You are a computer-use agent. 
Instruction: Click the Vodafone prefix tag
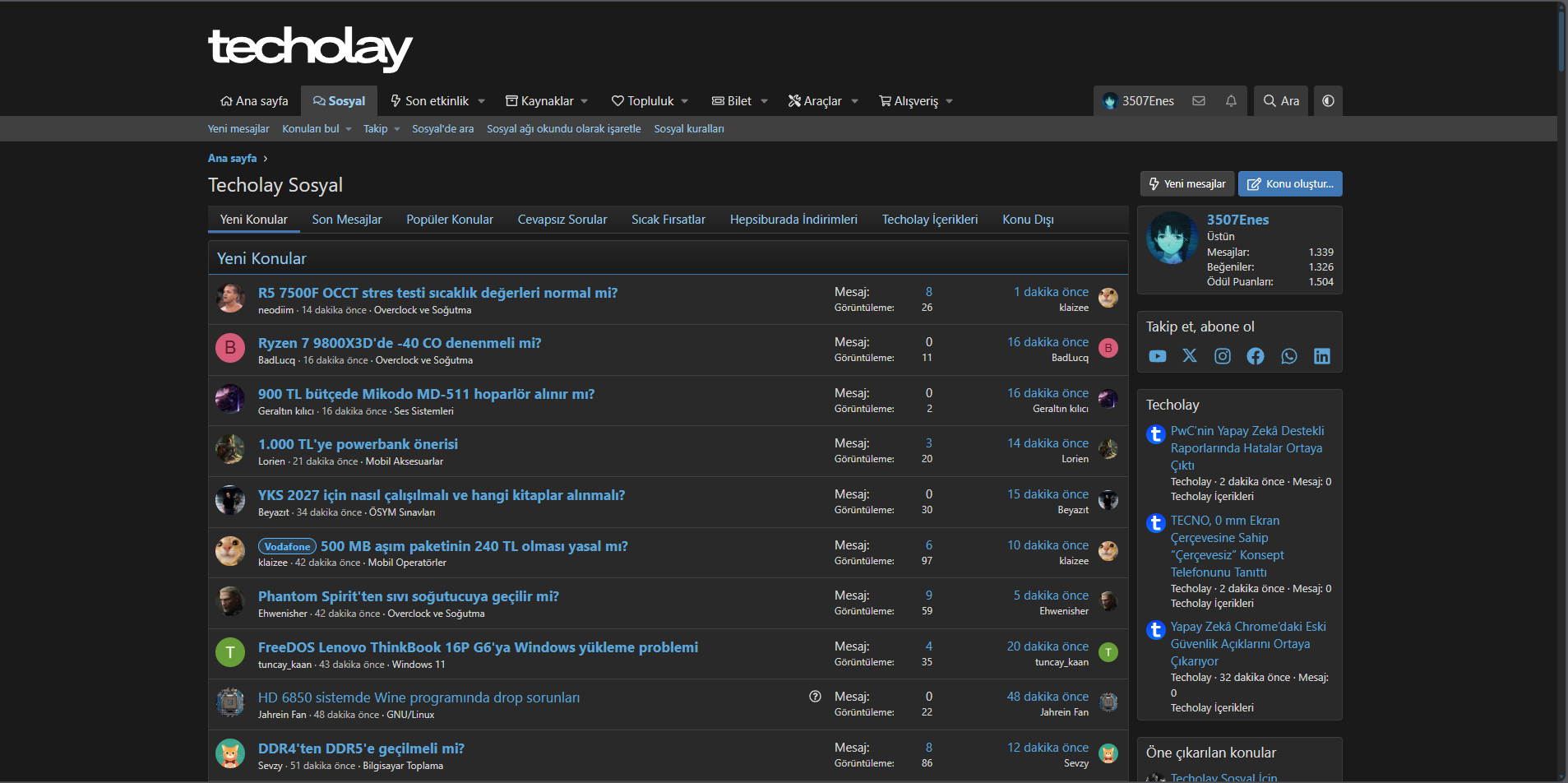coord(287,547)
